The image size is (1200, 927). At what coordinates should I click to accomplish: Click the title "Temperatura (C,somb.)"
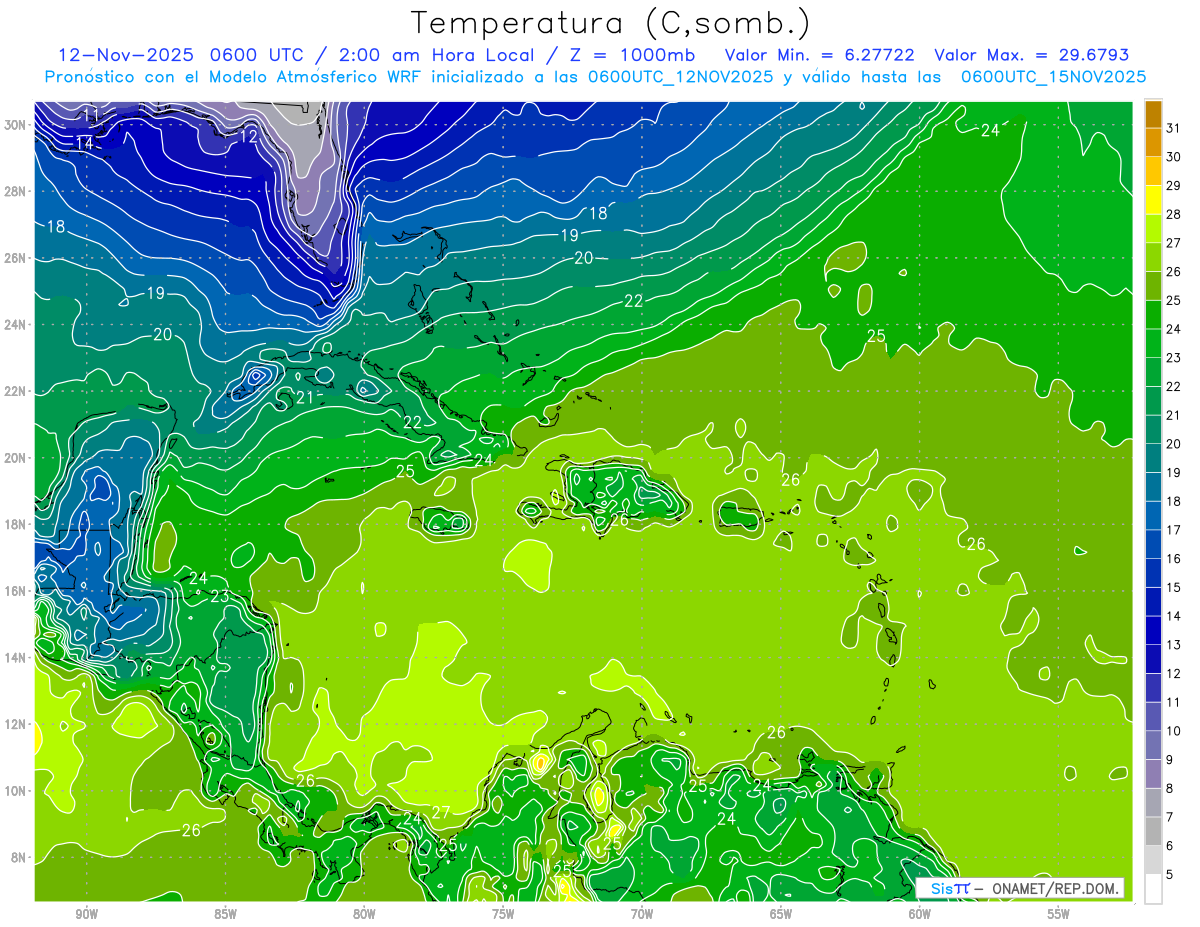pos(609,24)
